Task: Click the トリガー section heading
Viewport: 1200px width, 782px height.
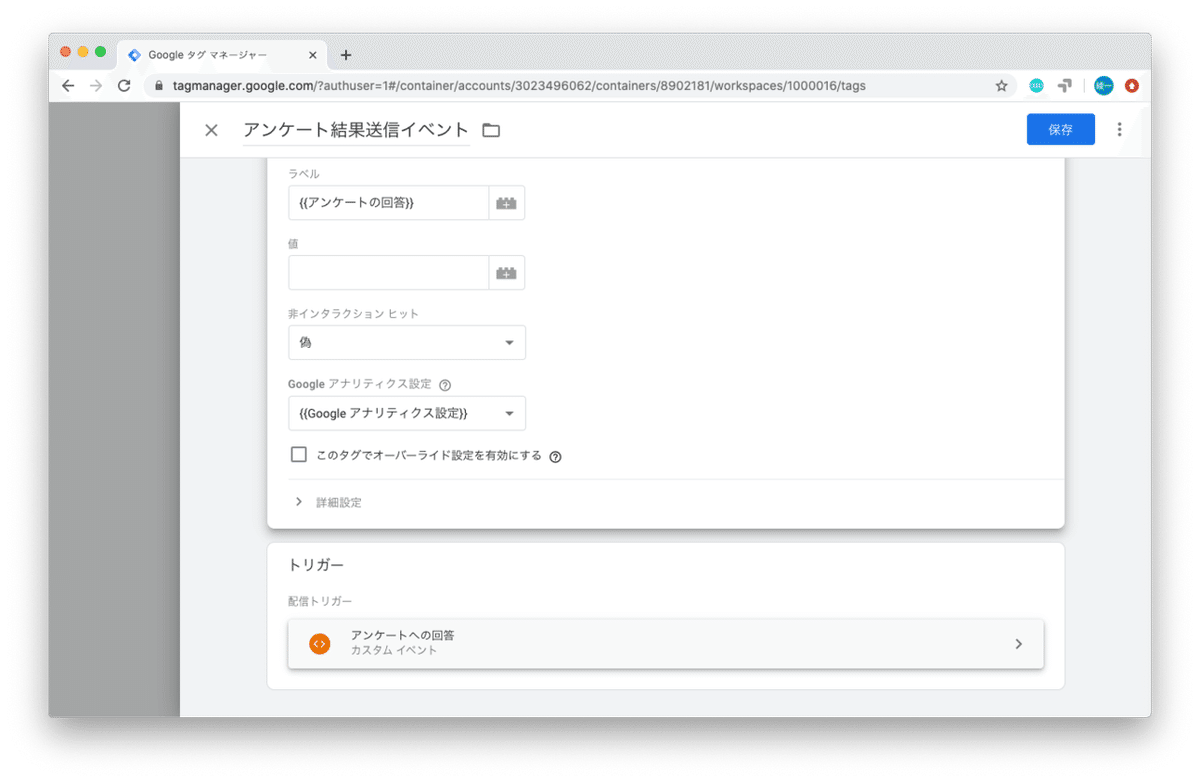Action: coord(316,565)
